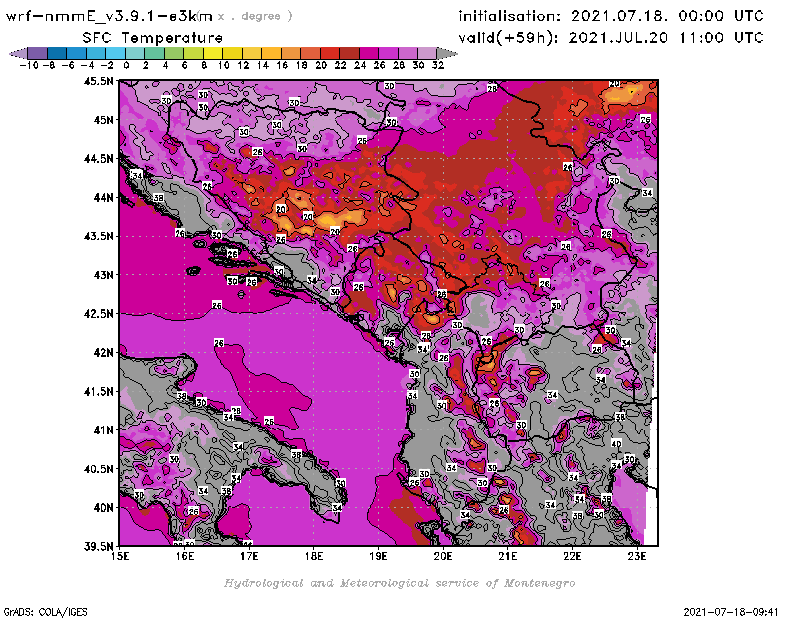Click the 2021-07-18-09:41 timestamp
The image size is (800, 618).
point(731,612)
